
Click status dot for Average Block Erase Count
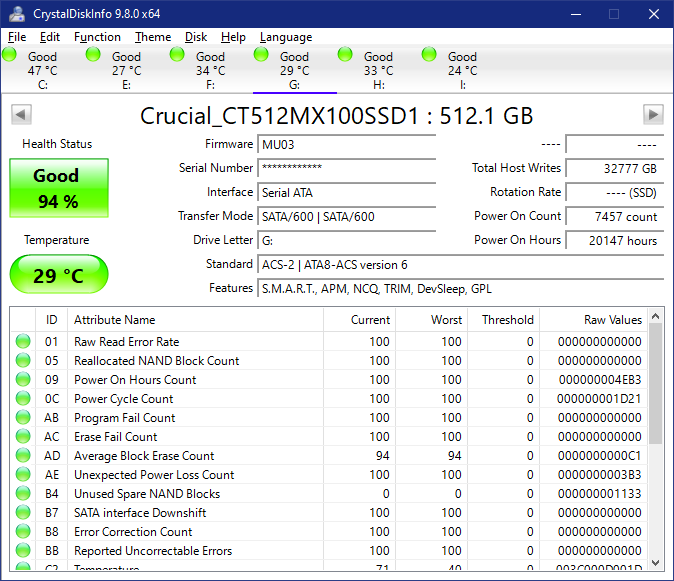pos(23,455)
